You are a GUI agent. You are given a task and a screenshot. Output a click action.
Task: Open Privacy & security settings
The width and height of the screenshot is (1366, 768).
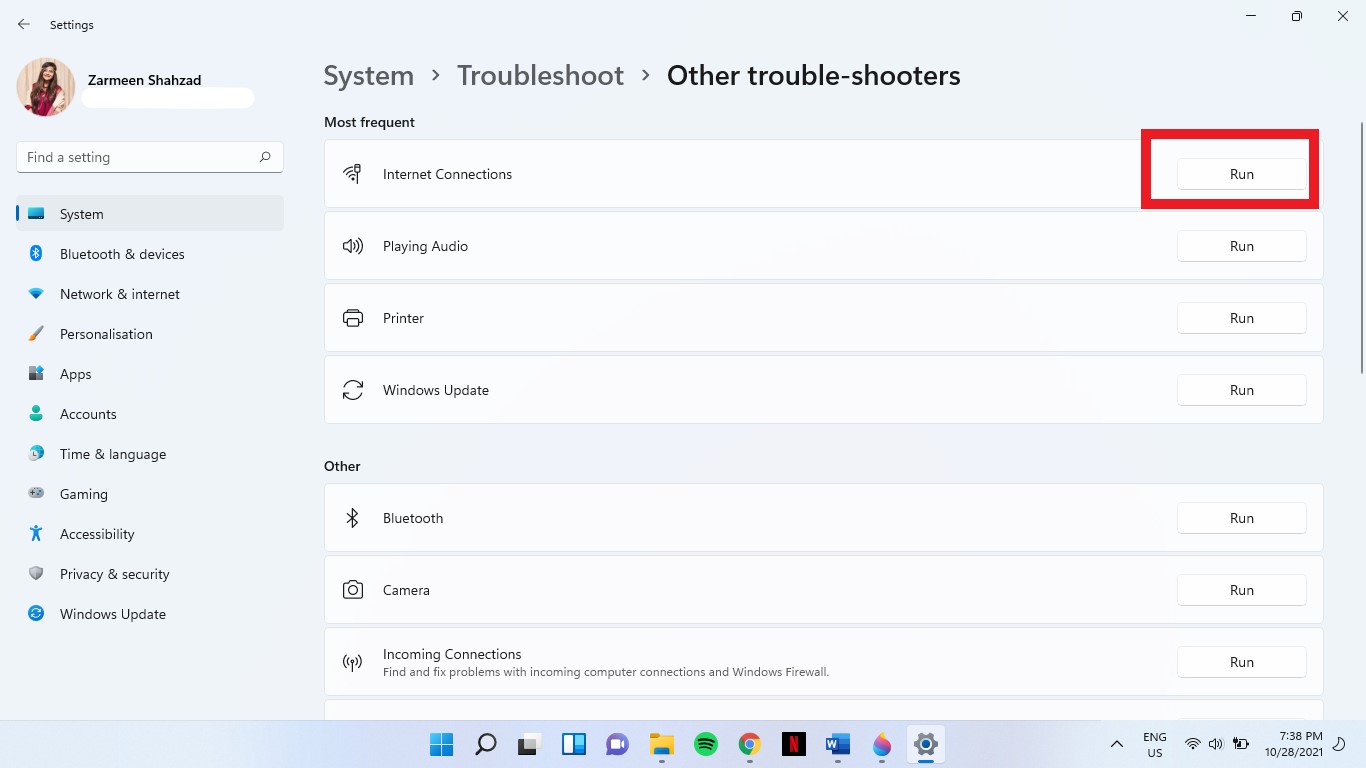coord(114,573)
